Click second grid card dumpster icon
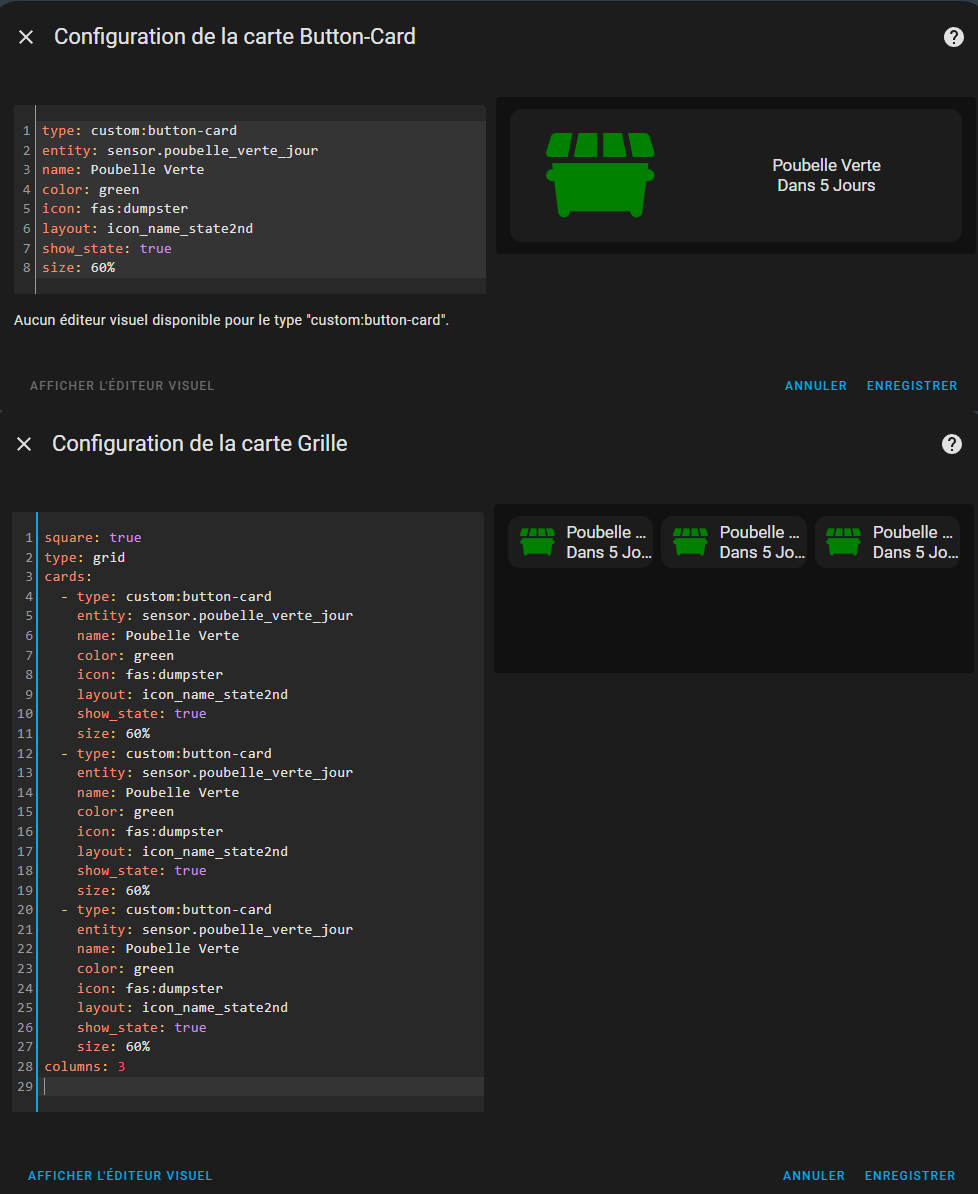Image resolution: width=978 pixels, height=1194 pixels. pos(690,541)
